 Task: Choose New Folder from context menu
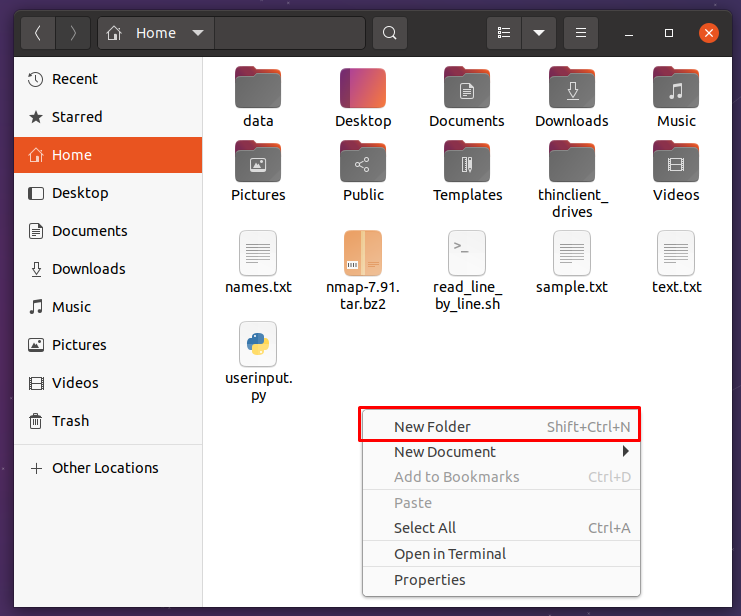501,426
